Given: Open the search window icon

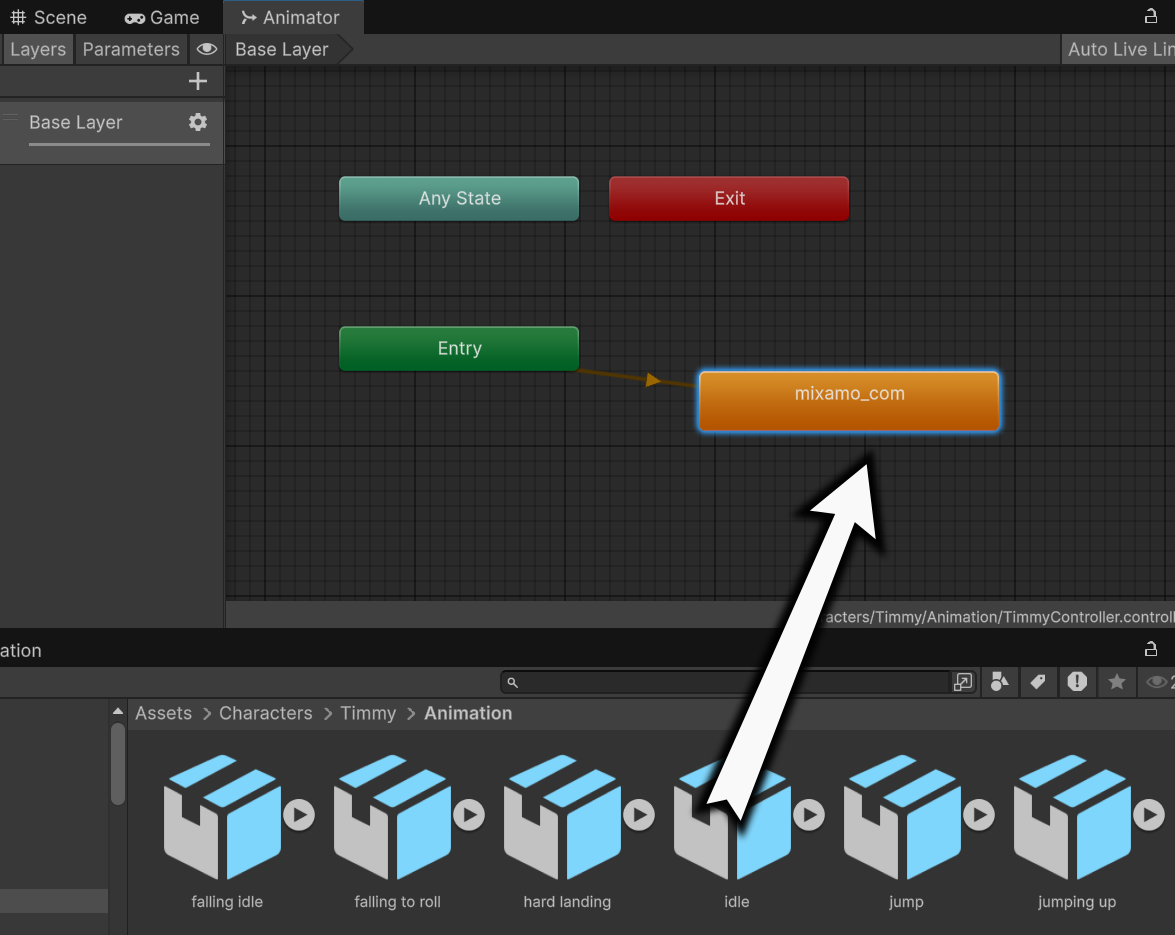Looking at the screenshot, I should coord(963,682).
